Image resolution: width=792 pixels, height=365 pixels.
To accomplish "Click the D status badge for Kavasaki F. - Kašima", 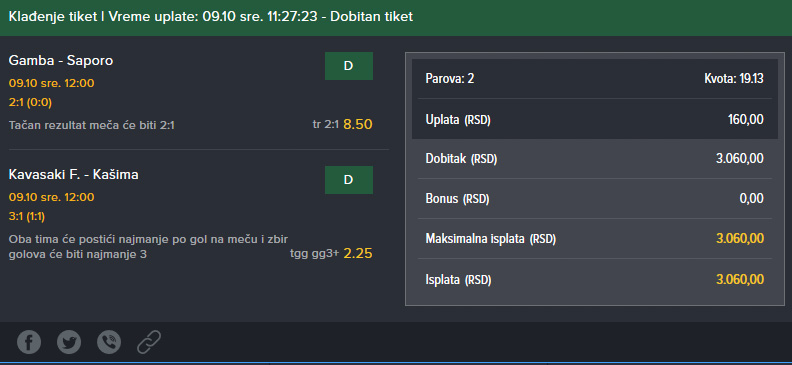I will (x=349, y=180).
